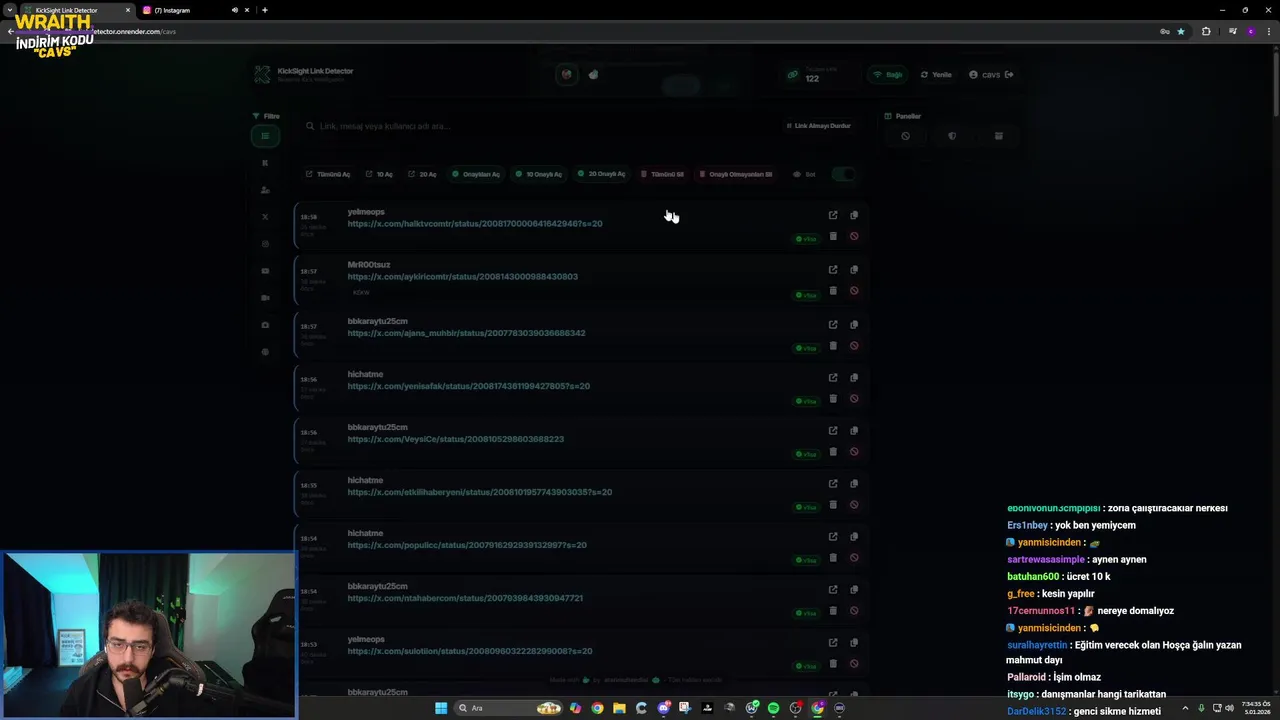Click Tümünü Aç button
Image resolution: width=1280 pixels, height=720 pixels.
coord(328,174)
